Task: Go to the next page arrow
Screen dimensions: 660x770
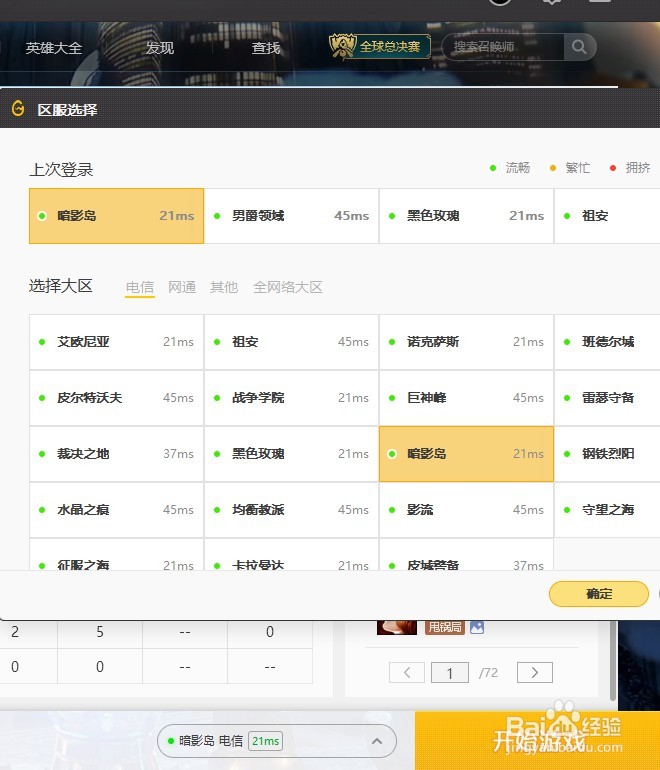Action: [x=535, y=672]
